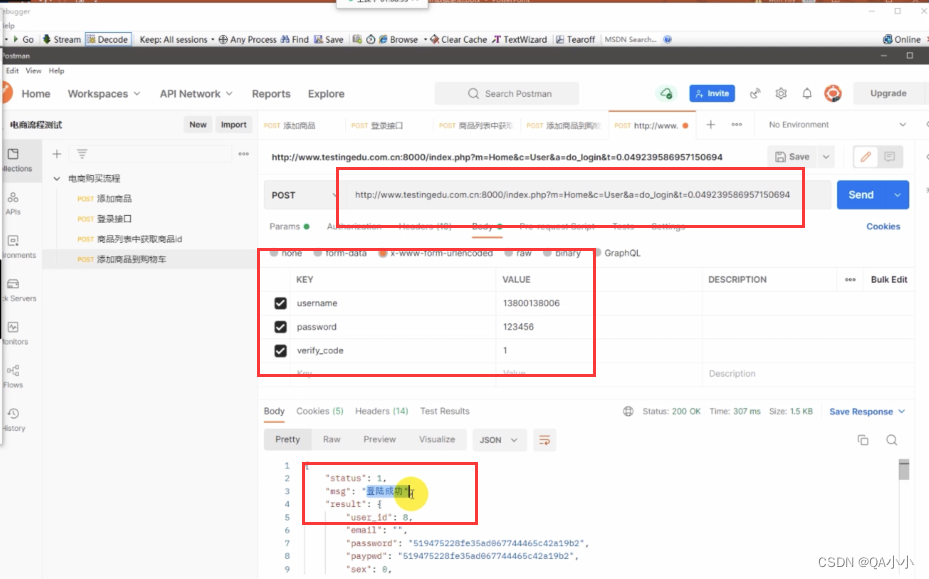Image resolution: width=929 pixels, height=579 pixels.
Task: Open the Save Response dropdown
Action: pyautogui.click(x=867, y=411)
